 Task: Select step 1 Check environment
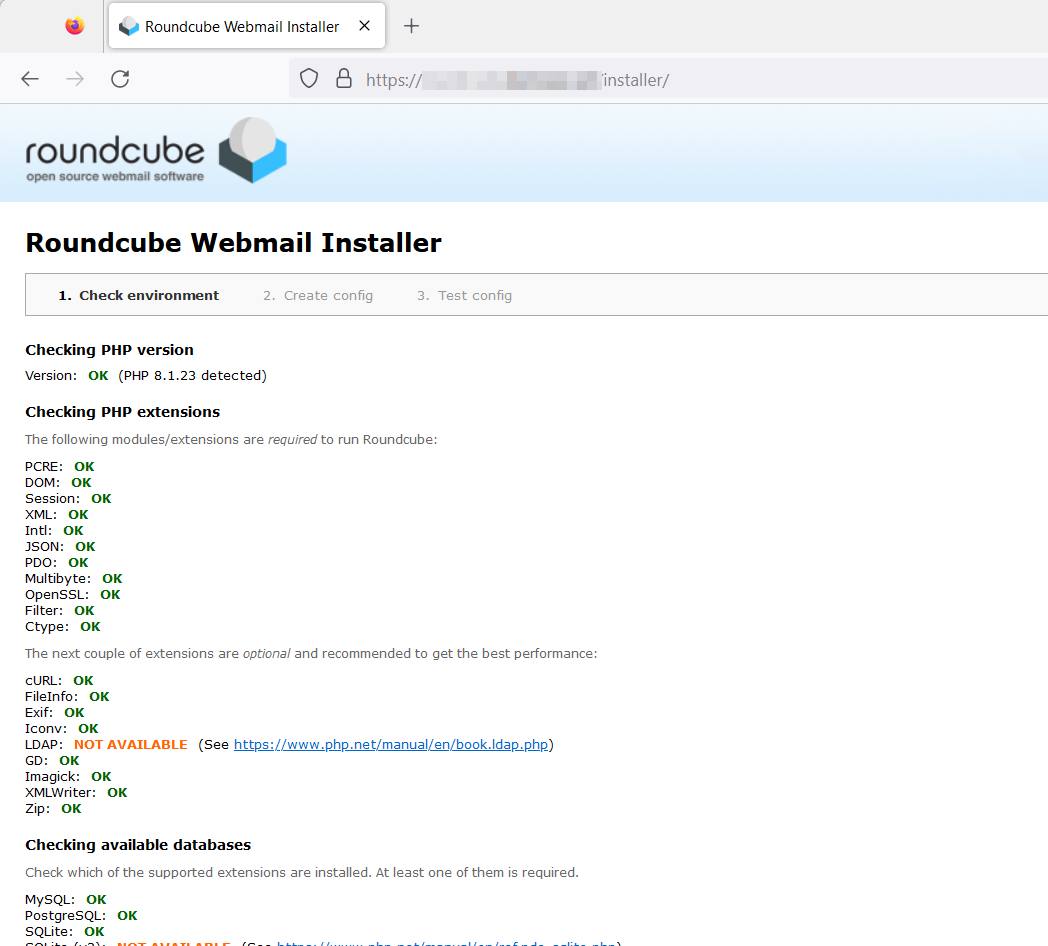(x=138, y=295)
